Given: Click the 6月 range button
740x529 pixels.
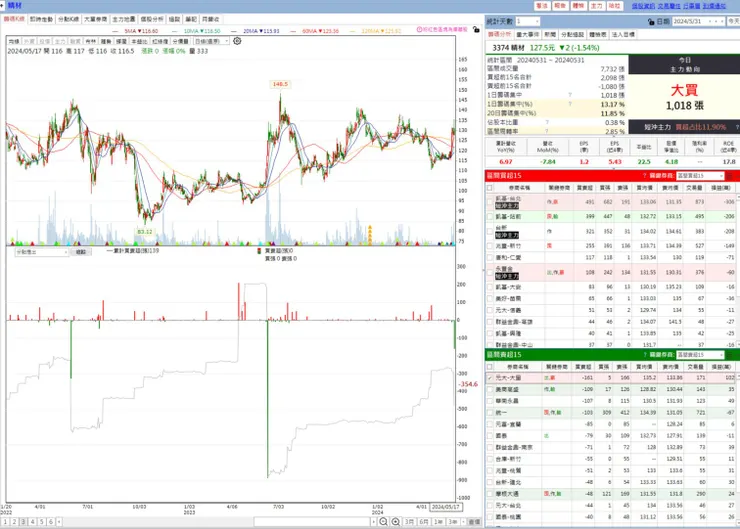Looking at the screenshot, I should coord(424,521).
